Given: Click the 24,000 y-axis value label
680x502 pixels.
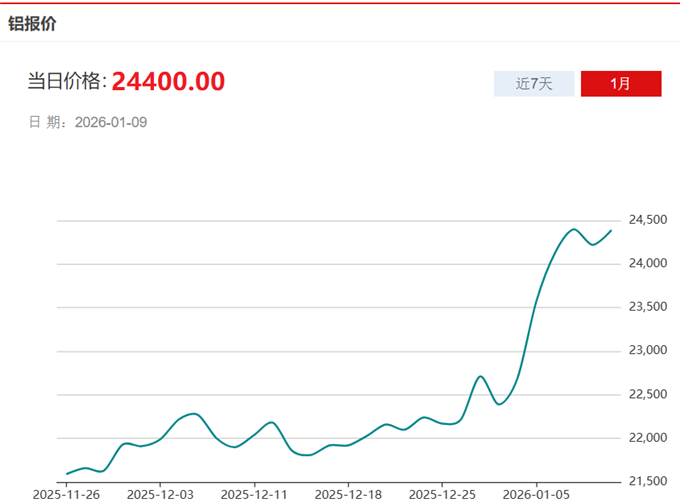Looking at the screenshot, I should coord(649,264).
